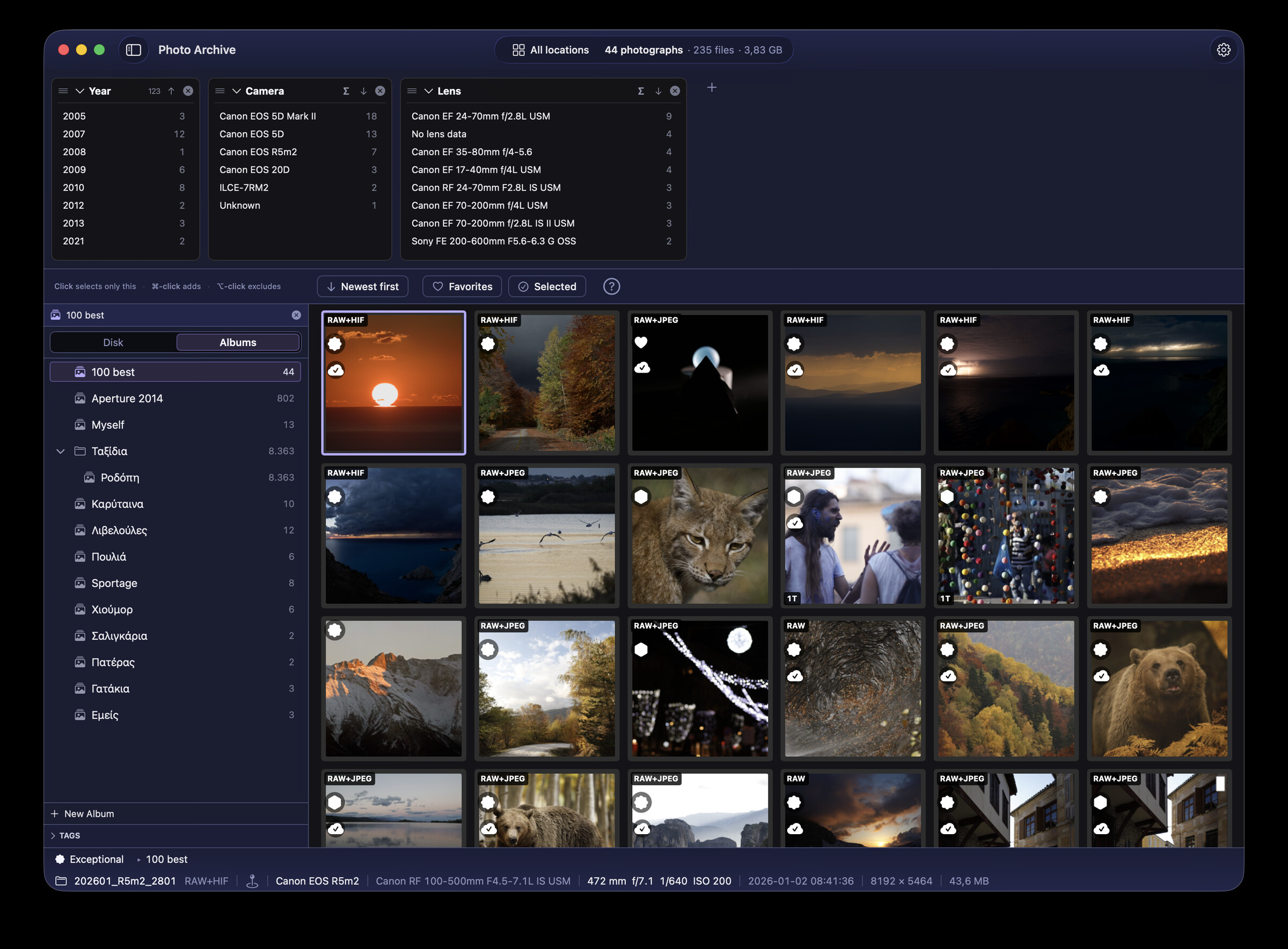Create a New Album

[x=83, y=813]
